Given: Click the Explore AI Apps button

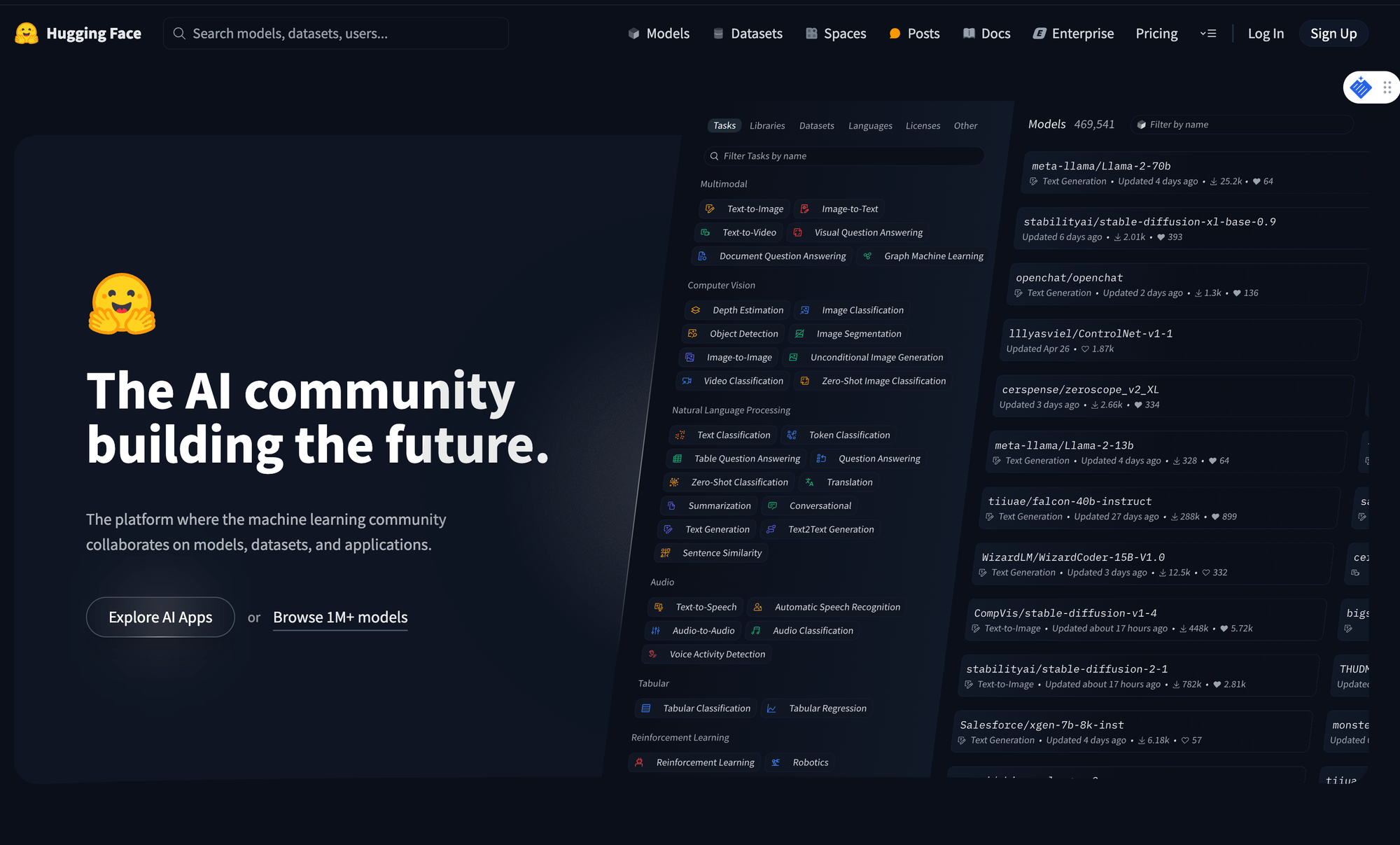Looking at the screenshot, I should [x=160, y=617].
